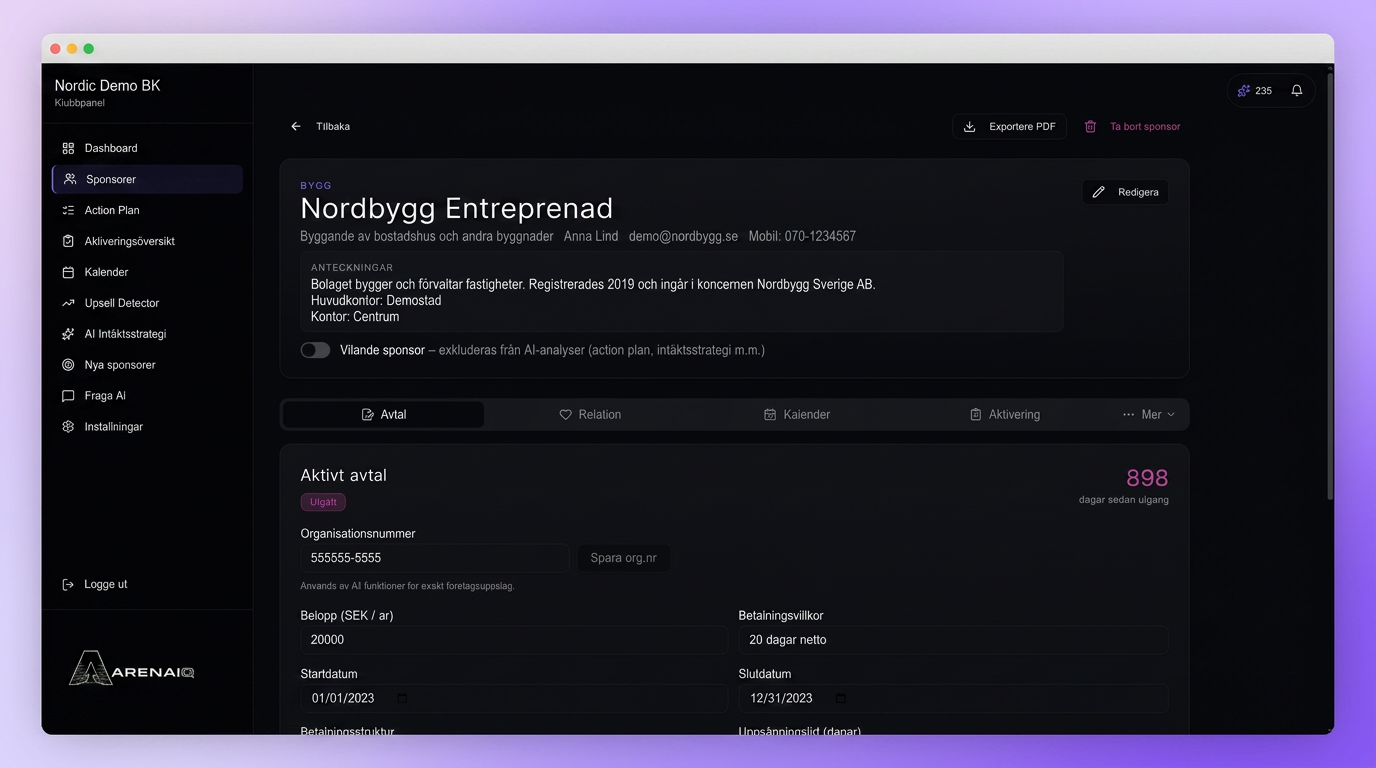Click the Tilbaka link

[x=320, y=127]
